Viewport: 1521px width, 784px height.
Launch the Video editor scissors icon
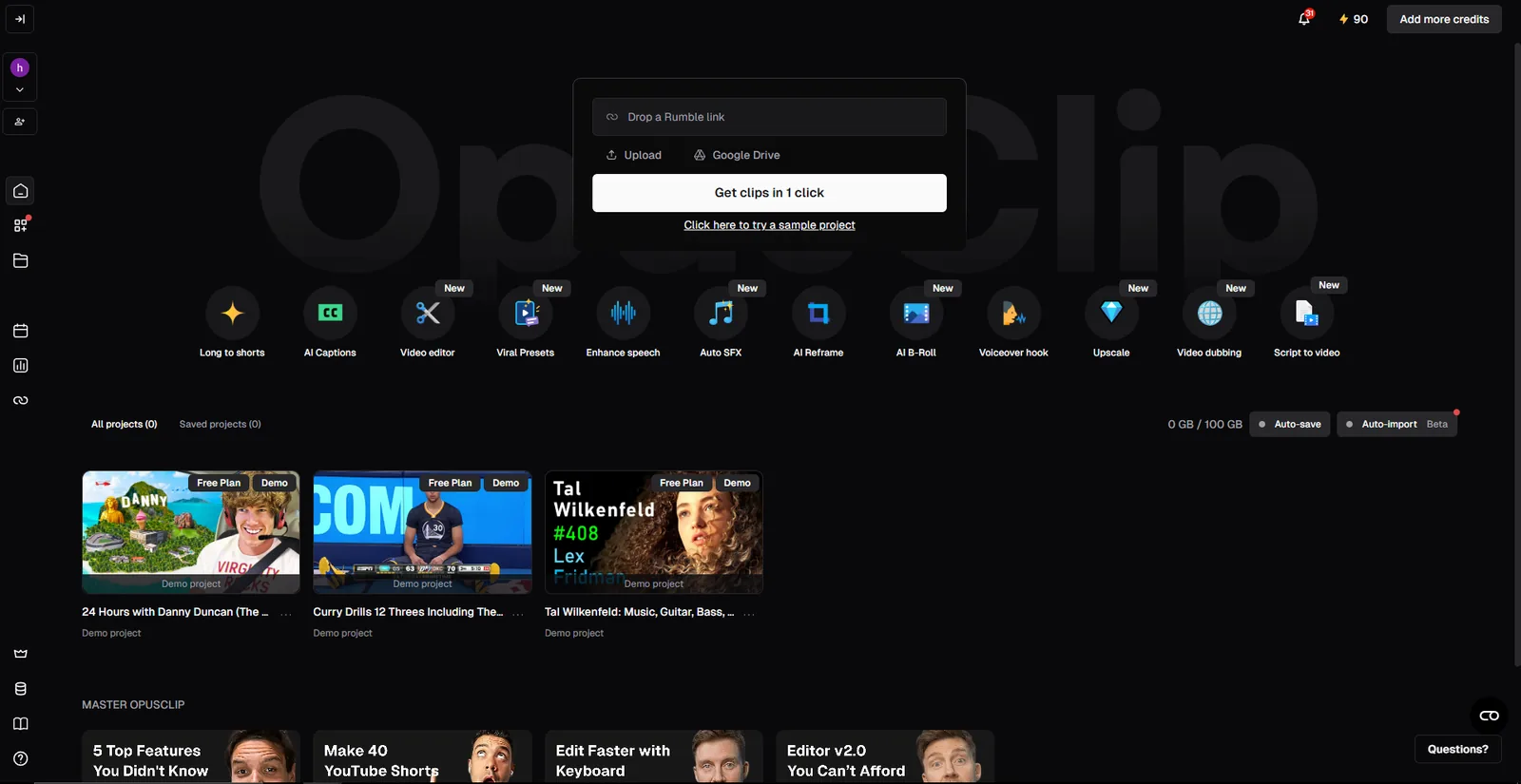(x=428, y=314)
